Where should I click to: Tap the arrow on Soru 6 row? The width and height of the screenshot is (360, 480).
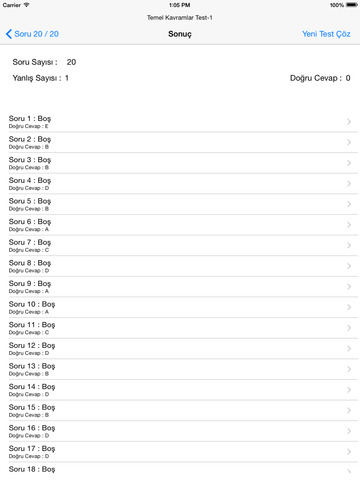(x=349, y=225)
